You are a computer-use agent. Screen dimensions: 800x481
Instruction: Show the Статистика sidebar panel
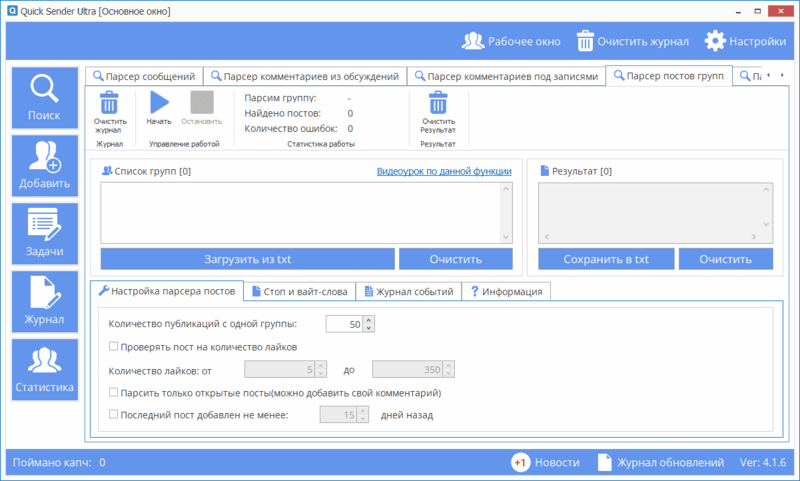[x=44, y=368]
